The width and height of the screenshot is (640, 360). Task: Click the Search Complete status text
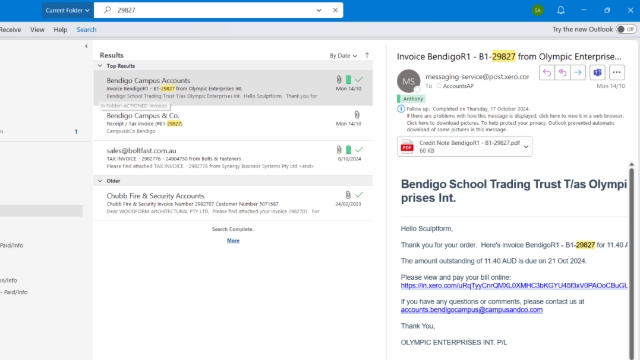point(233,229)
